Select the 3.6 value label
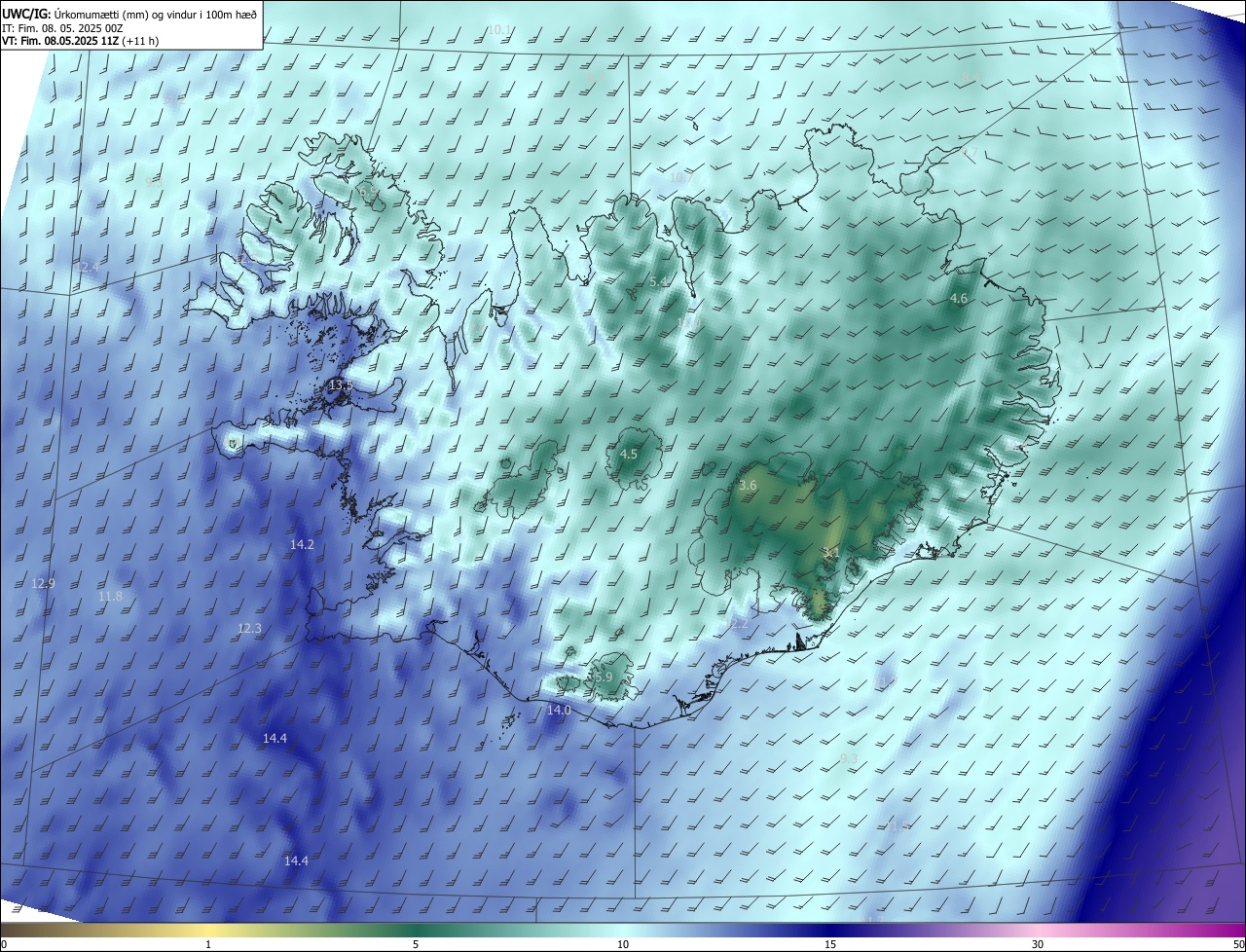1246x952 pixels. click(x=748, y=485)
